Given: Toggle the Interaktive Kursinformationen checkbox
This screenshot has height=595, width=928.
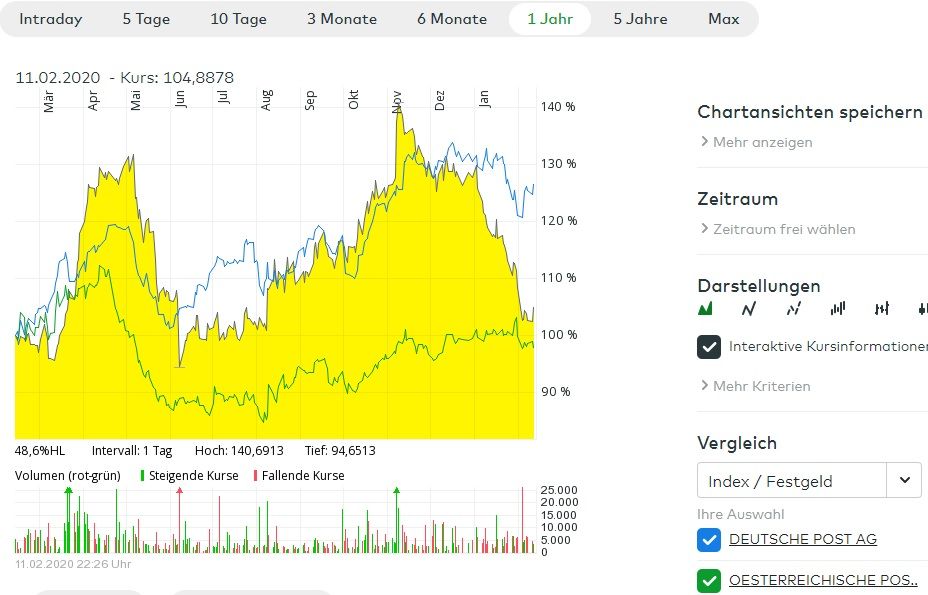Looking at the screenshot, I should point(709,347).
